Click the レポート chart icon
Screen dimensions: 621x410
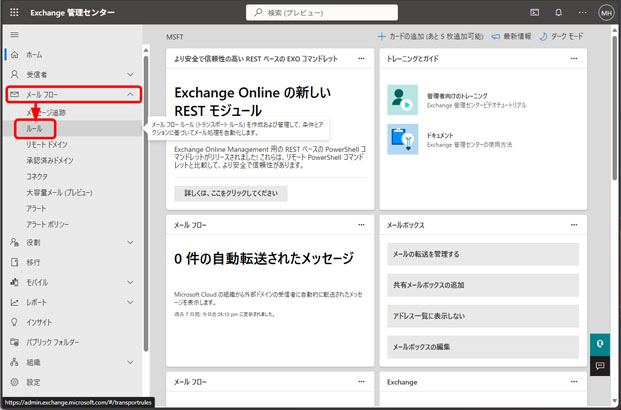pyautogui.click(x=15, y=302)
